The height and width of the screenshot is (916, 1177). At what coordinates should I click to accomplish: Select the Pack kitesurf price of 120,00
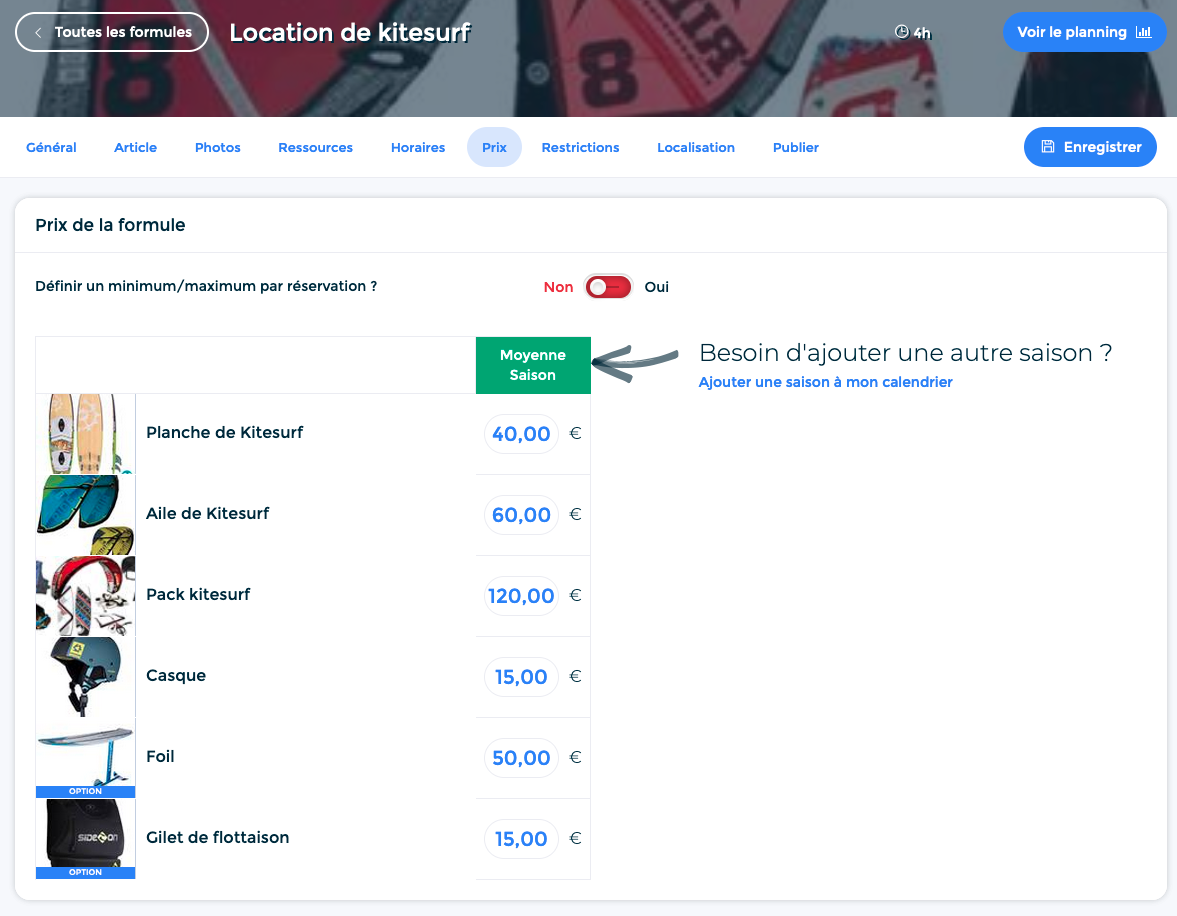pos(521,596)
